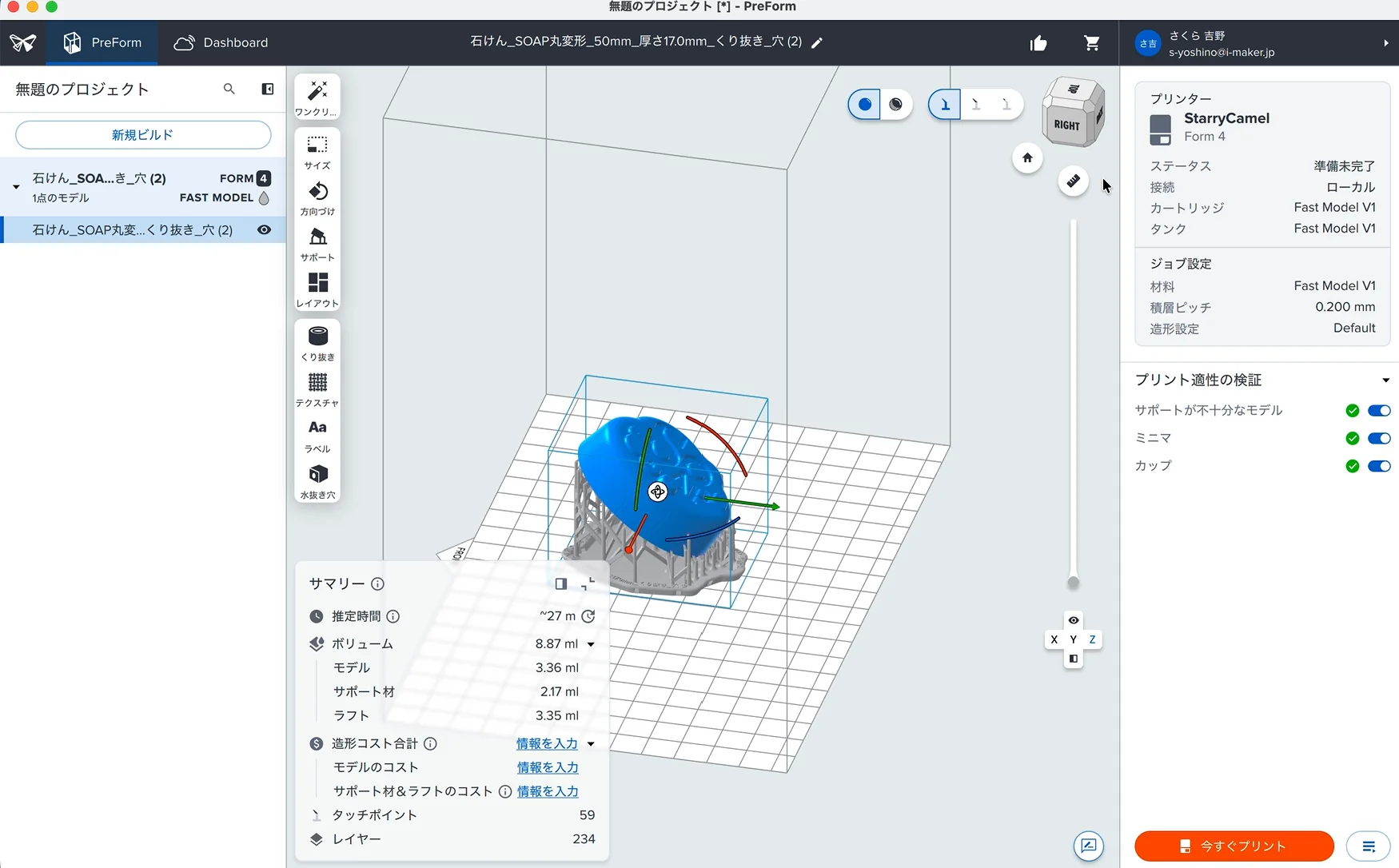Screen dimensions: 1399x868
Task: Switch to the Dashboard tab
Action: click(221, 42)
